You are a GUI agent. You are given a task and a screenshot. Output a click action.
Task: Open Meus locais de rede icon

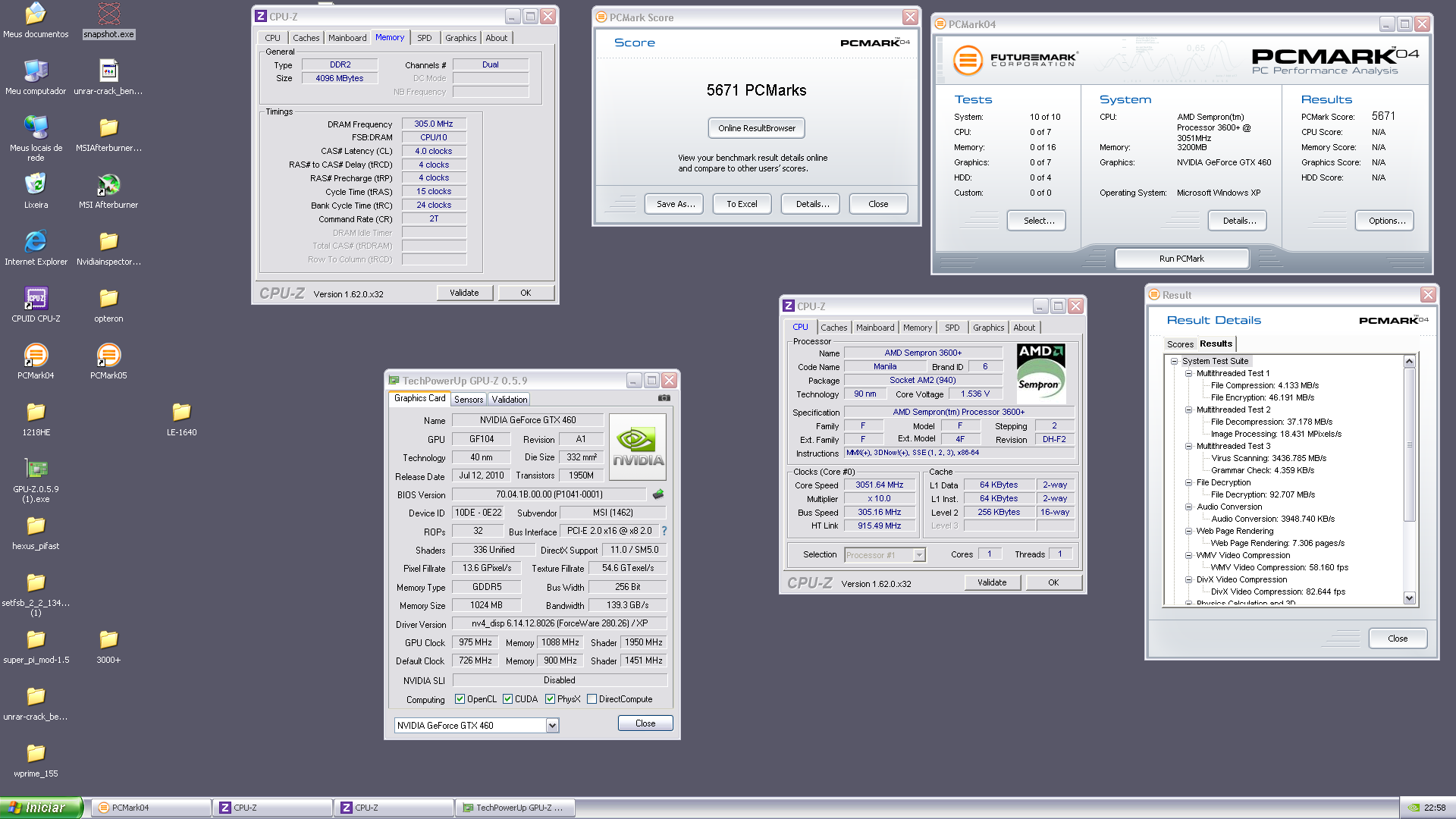pos(36,127)
